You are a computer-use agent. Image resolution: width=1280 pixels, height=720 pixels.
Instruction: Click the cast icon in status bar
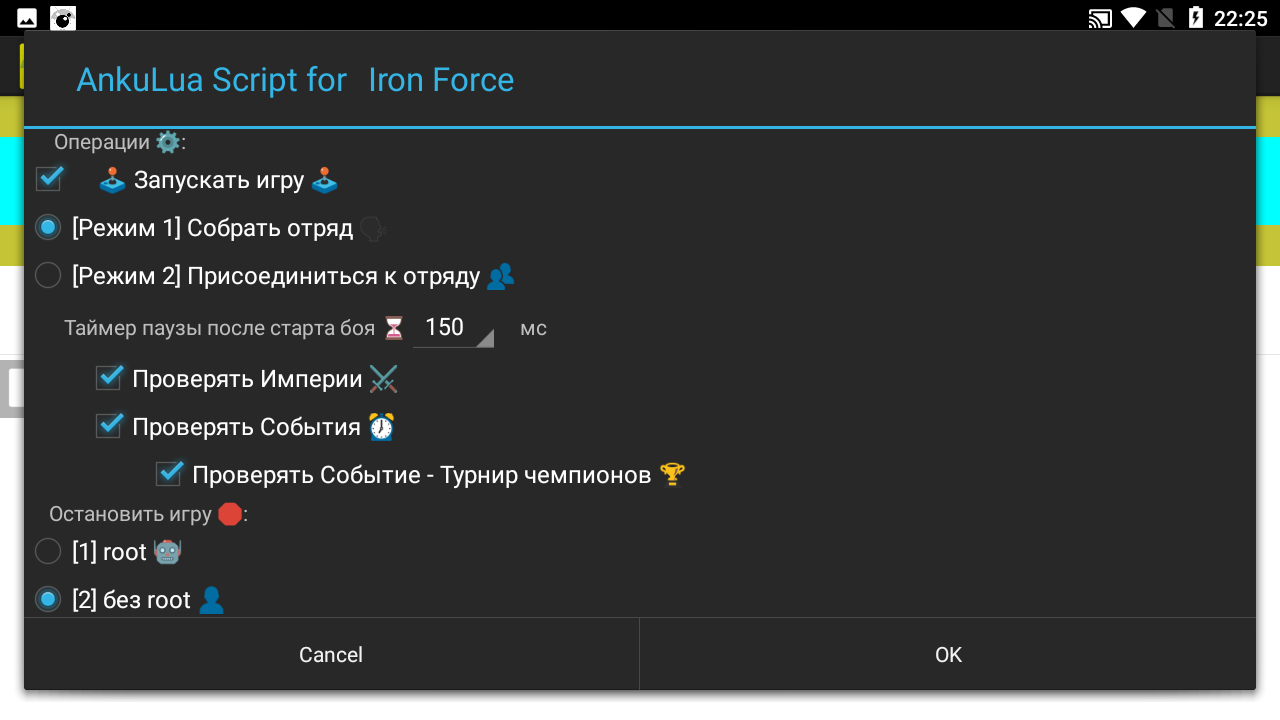tap(1100, 18)
